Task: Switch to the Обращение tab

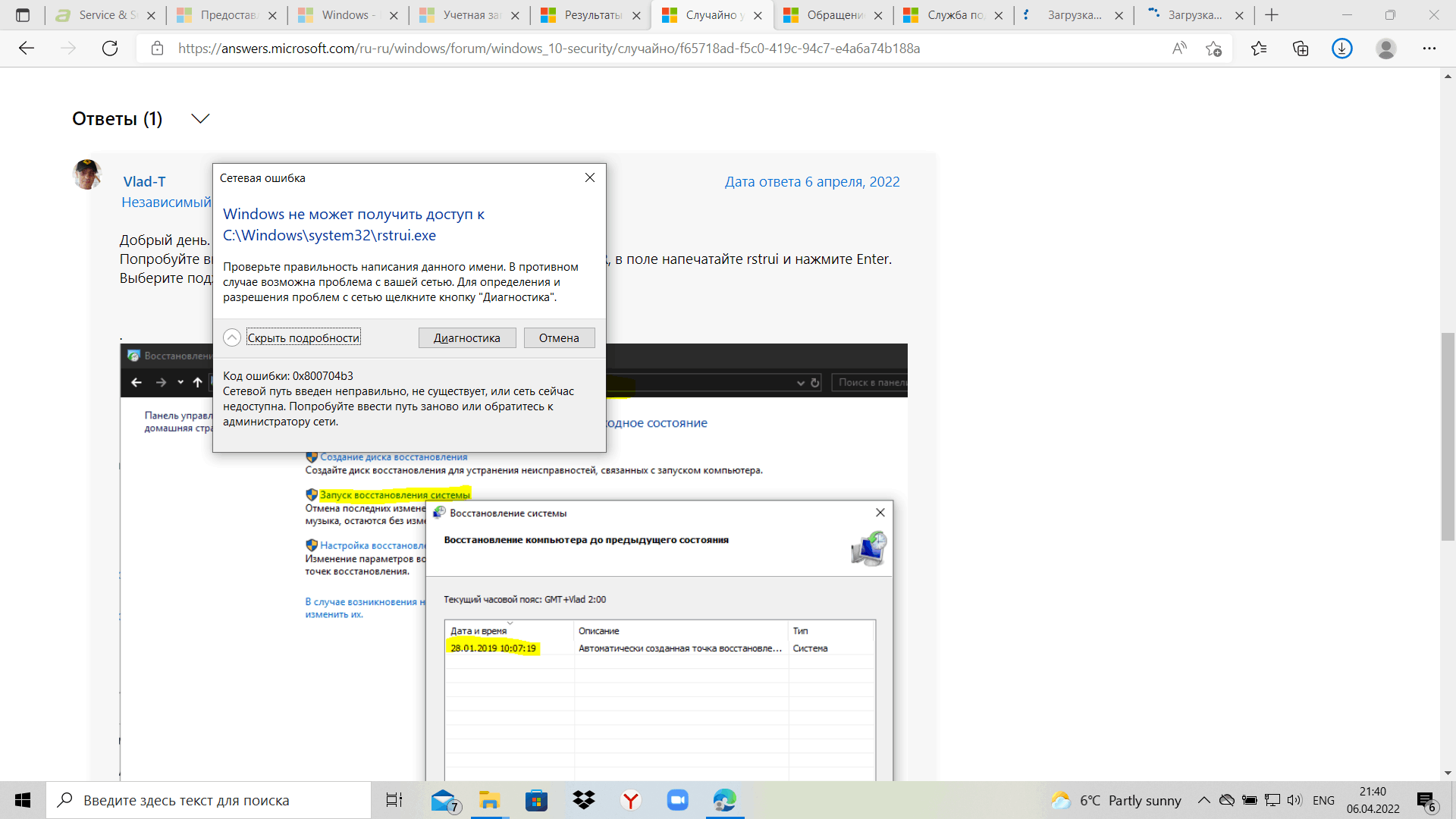Action: (x=834, y=15)
